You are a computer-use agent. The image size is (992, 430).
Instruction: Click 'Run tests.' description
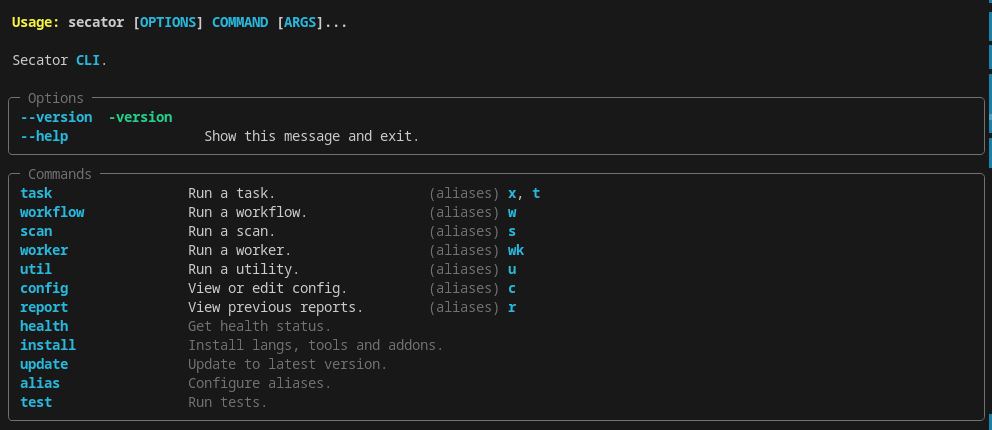tap(228, 402)
